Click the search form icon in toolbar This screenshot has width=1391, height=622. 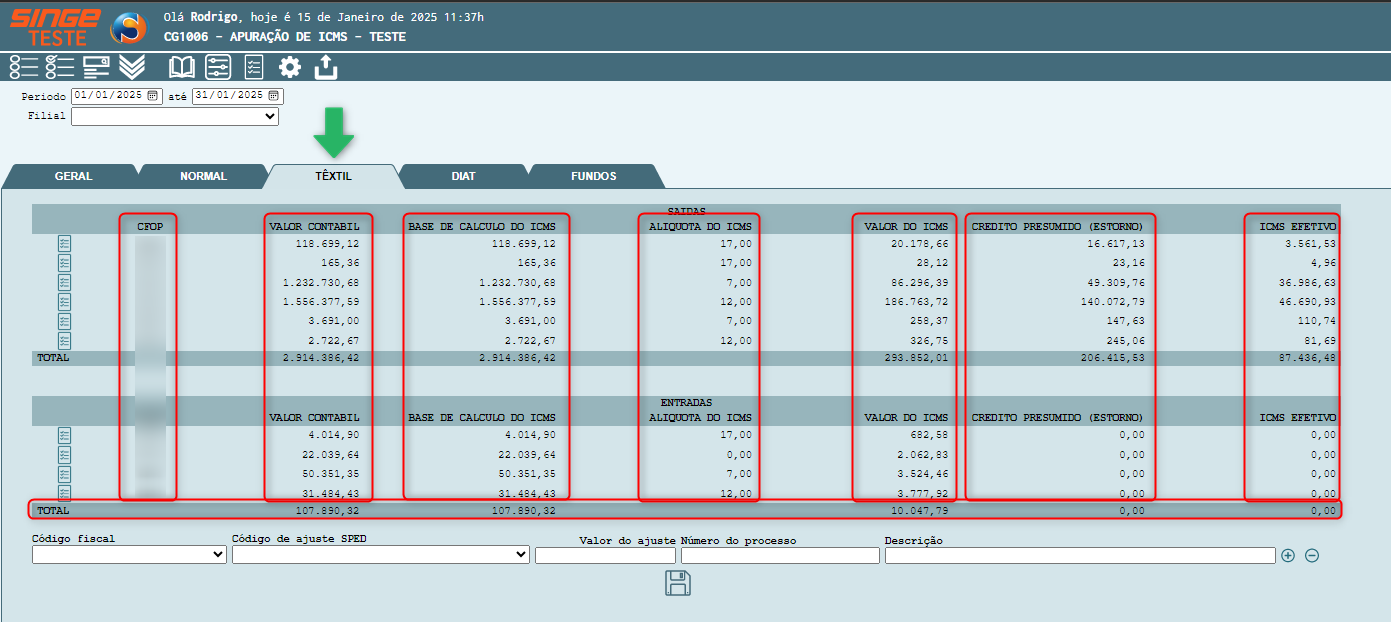96,67
